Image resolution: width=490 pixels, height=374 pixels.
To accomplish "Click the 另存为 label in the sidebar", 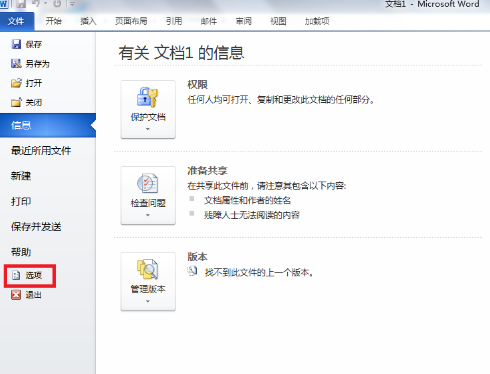I will [38, 64].
